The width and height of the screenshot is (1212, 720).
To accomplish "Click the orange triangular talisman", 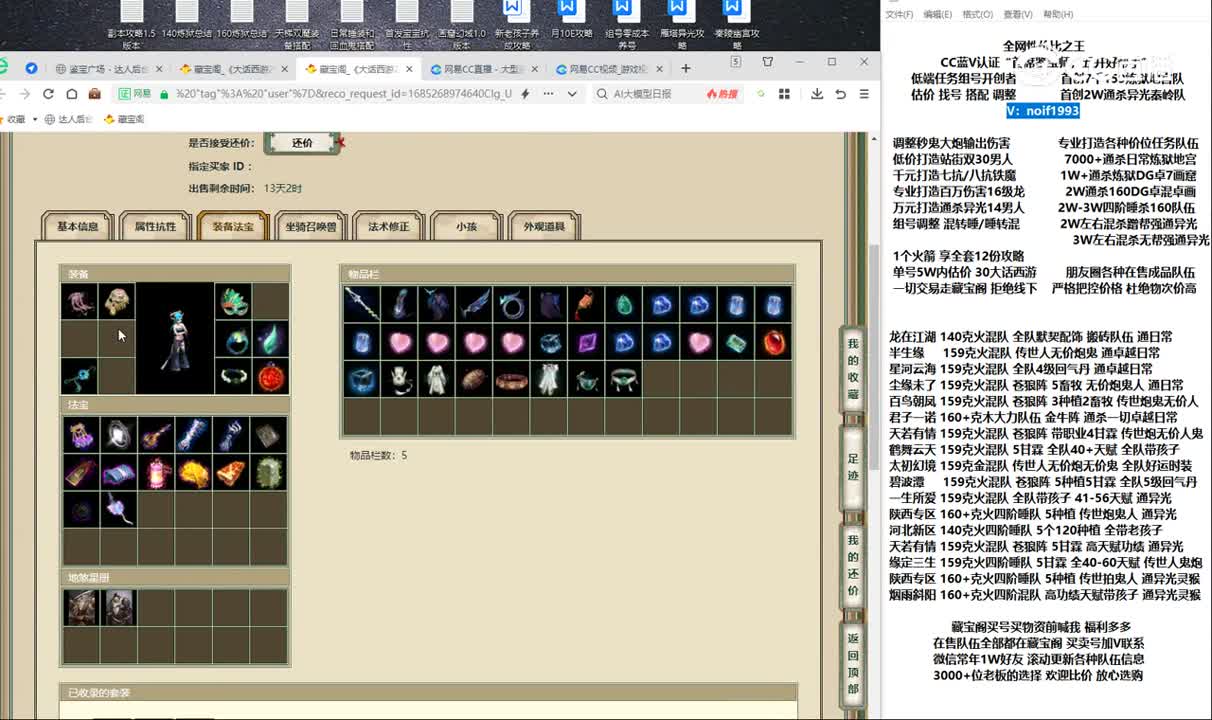I will pos(231,472).
